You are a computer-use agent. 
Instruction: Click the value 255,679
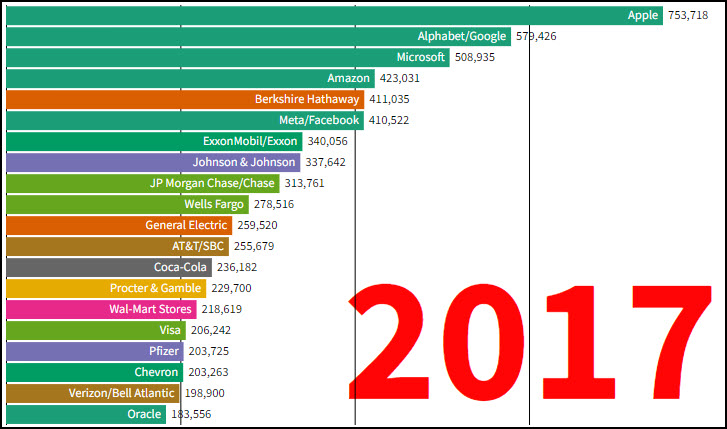254,246
